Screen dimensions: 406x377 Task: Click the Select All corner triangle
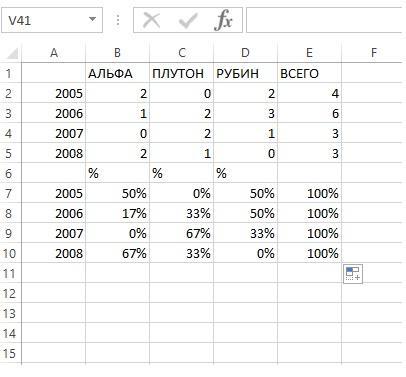11,53
